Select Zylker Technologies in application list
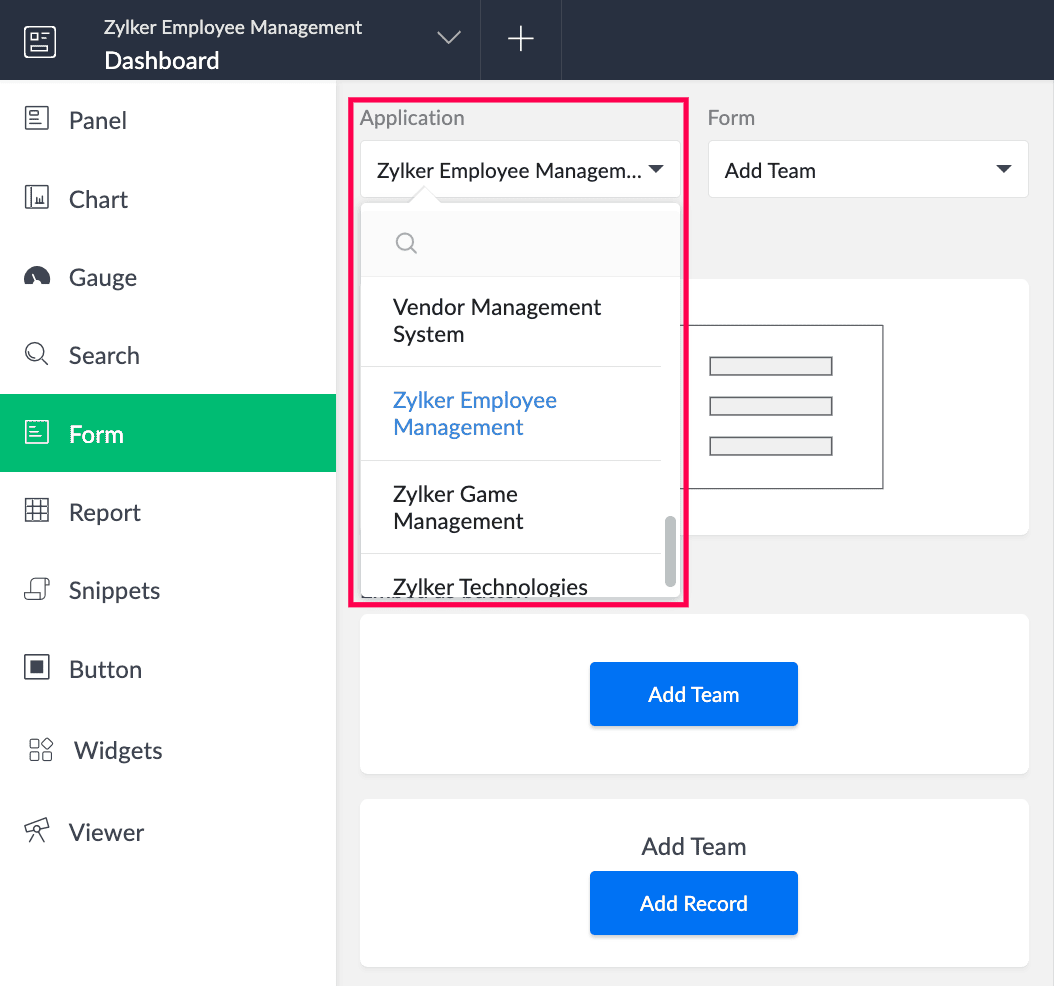The image size is (1054, 986). 490,586
